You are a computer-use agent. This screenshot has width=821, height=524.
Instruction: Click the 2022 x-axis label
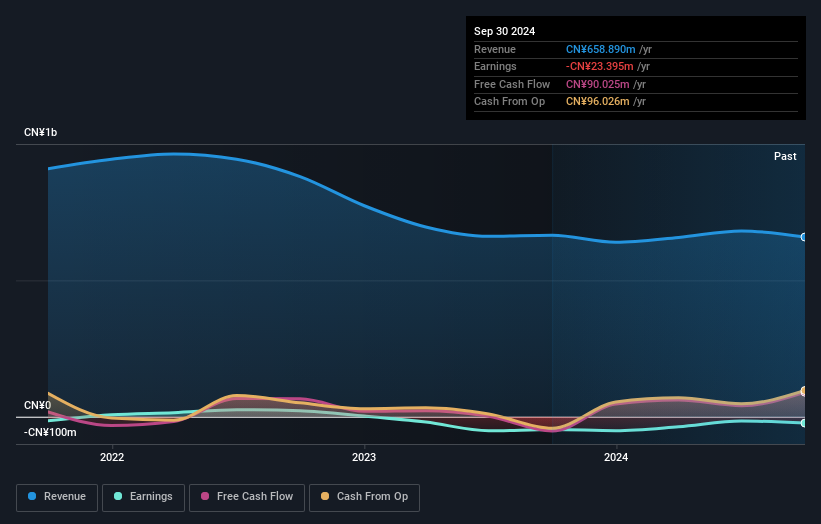(112, 457)
